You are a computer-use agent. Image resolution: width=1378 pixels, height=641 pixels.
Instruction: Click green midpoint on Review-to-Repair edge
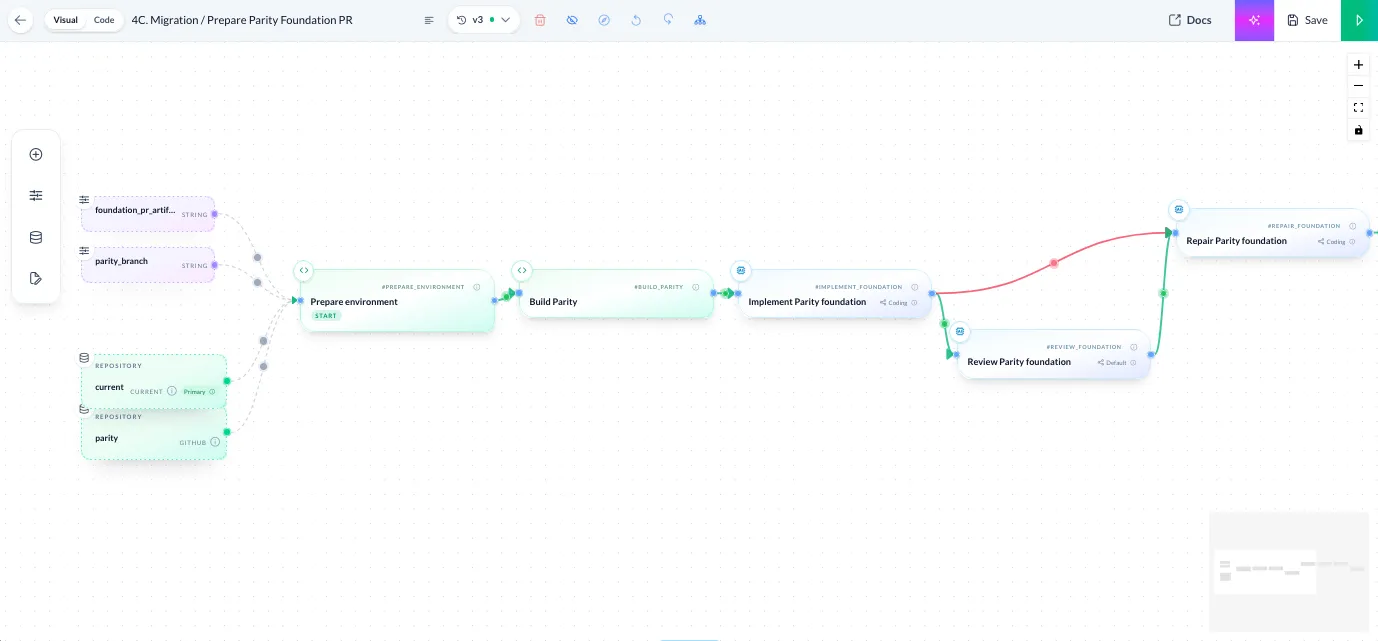coord(1162,293)
